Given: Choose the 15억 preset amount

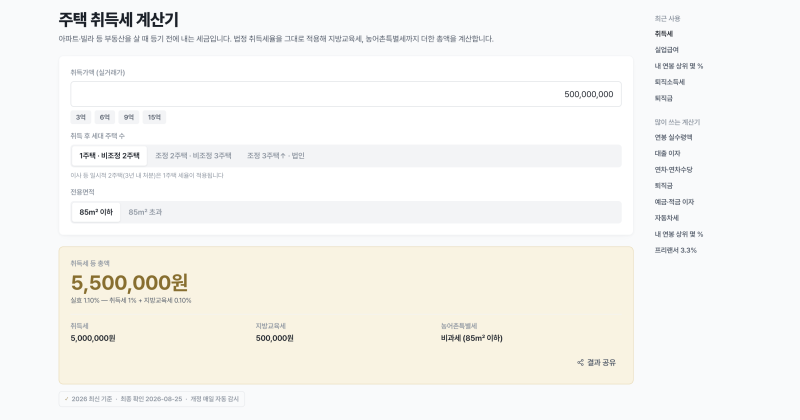Looking at the screenshot, I should 154,117.
